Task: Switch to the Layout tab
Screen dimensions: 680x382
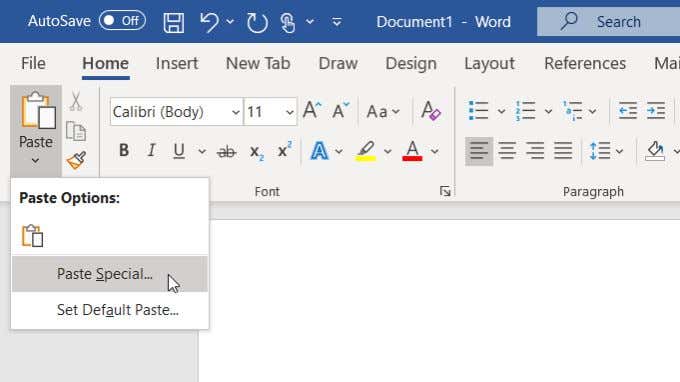Action: 489,63
